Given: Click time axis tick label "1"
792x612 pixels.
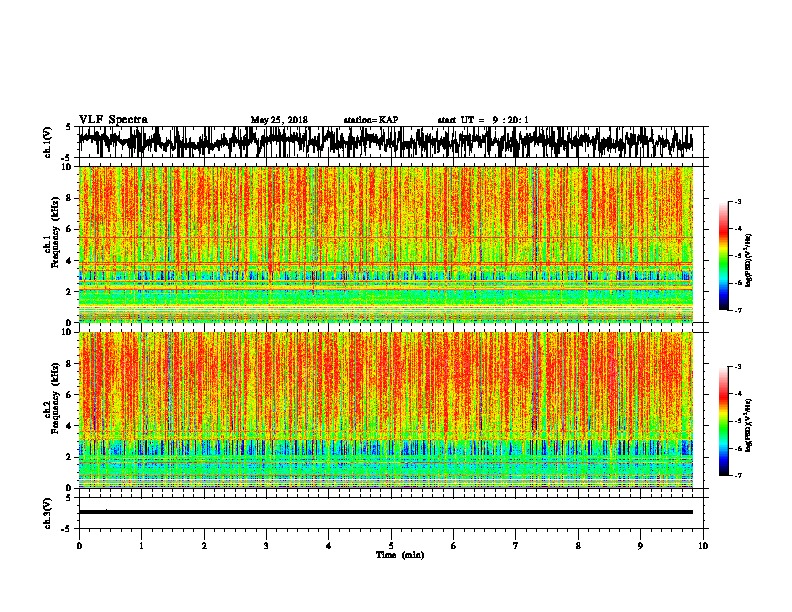Looking at the screenshot, I should (x=141, y=546).
